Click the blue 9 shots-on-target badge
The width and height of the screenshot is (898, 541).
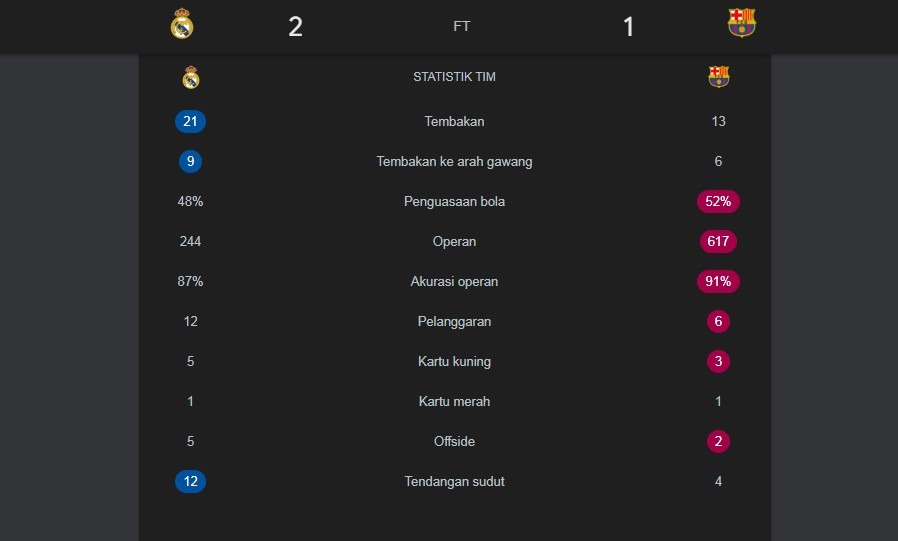pos(190,162)
